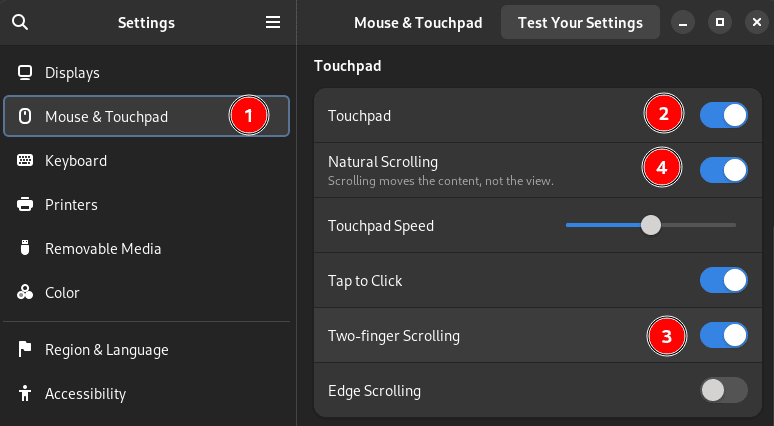The width and height of the screenshot is (774, 426).
Task: Disable the Touchpad switch
Action: [724, 116]
